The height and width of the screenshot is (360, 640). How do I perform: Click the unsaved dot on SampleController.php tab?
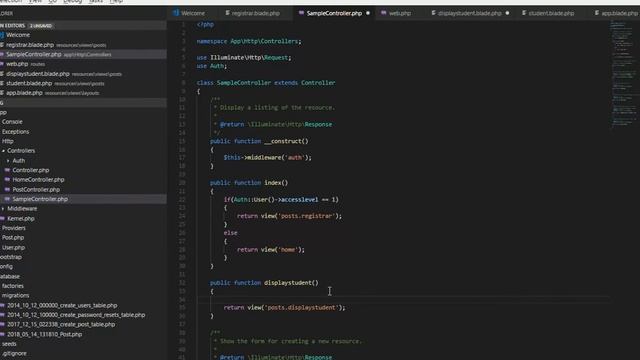[368, 13]
